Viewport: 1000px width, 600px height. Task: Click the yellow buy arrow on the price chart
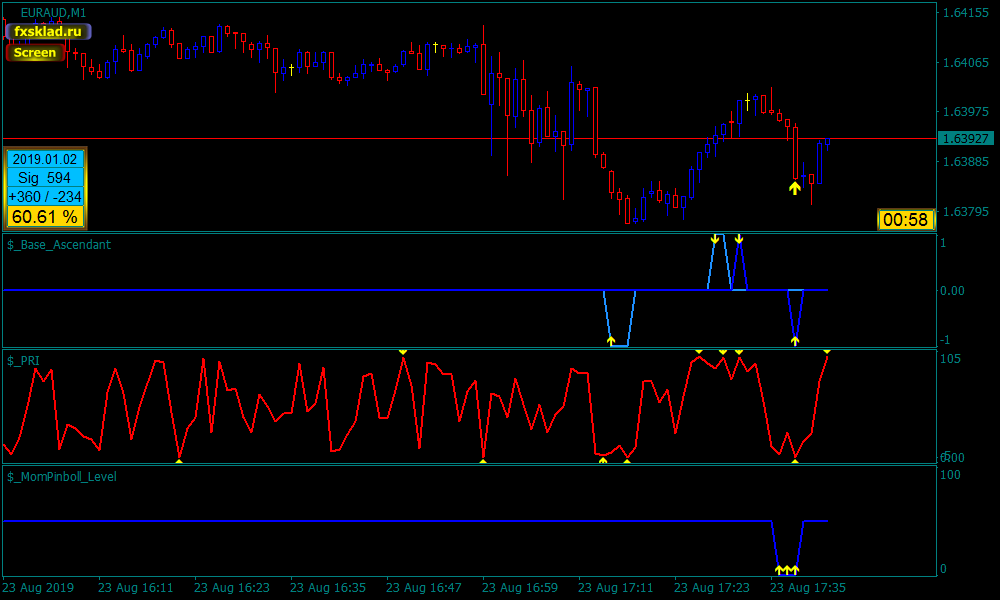click(794, 187)
